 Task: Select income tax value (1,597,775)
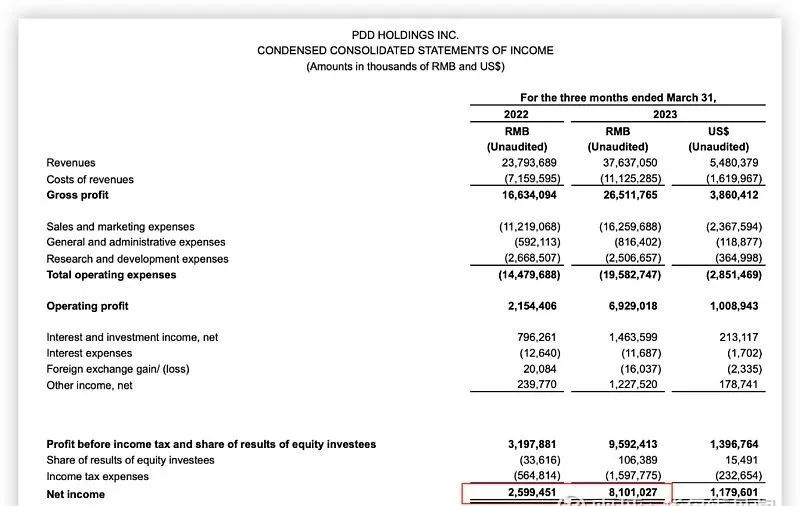coord(633,475)
